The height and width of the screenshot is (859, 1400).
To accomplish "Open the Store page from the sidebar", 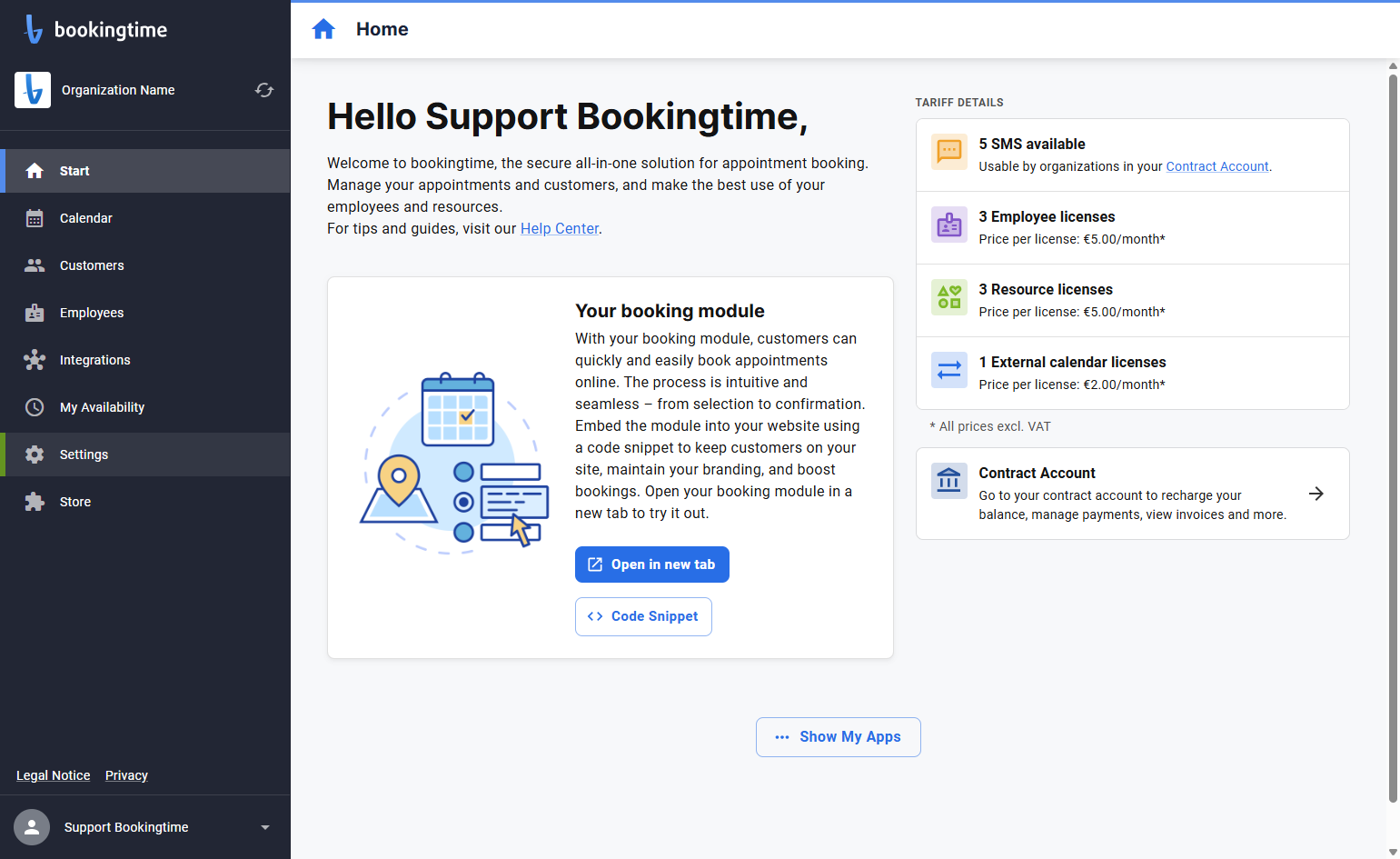I will (145, 502).
